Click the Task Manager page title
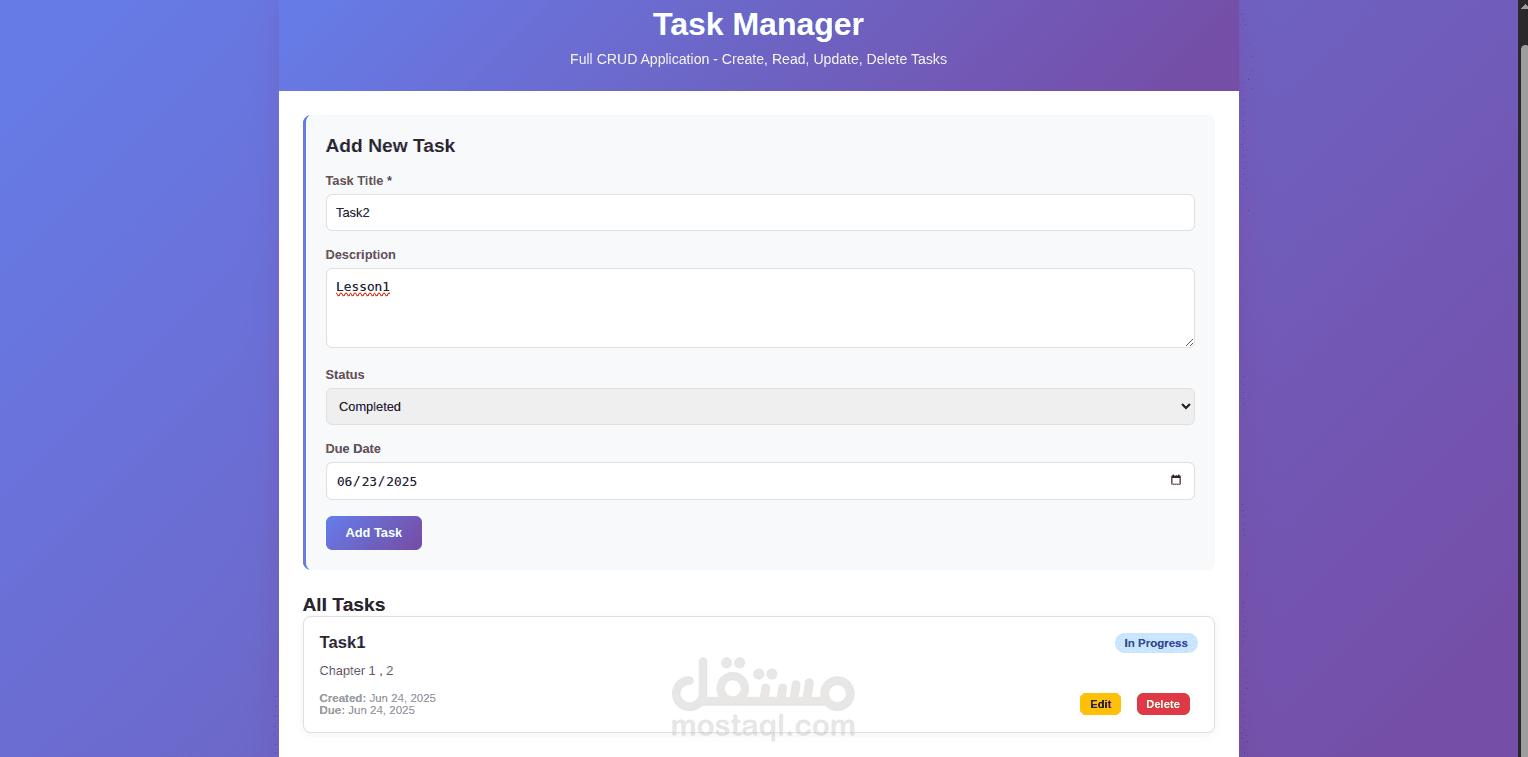Screen dimensions: 1528x757 [x=758, y=24]
